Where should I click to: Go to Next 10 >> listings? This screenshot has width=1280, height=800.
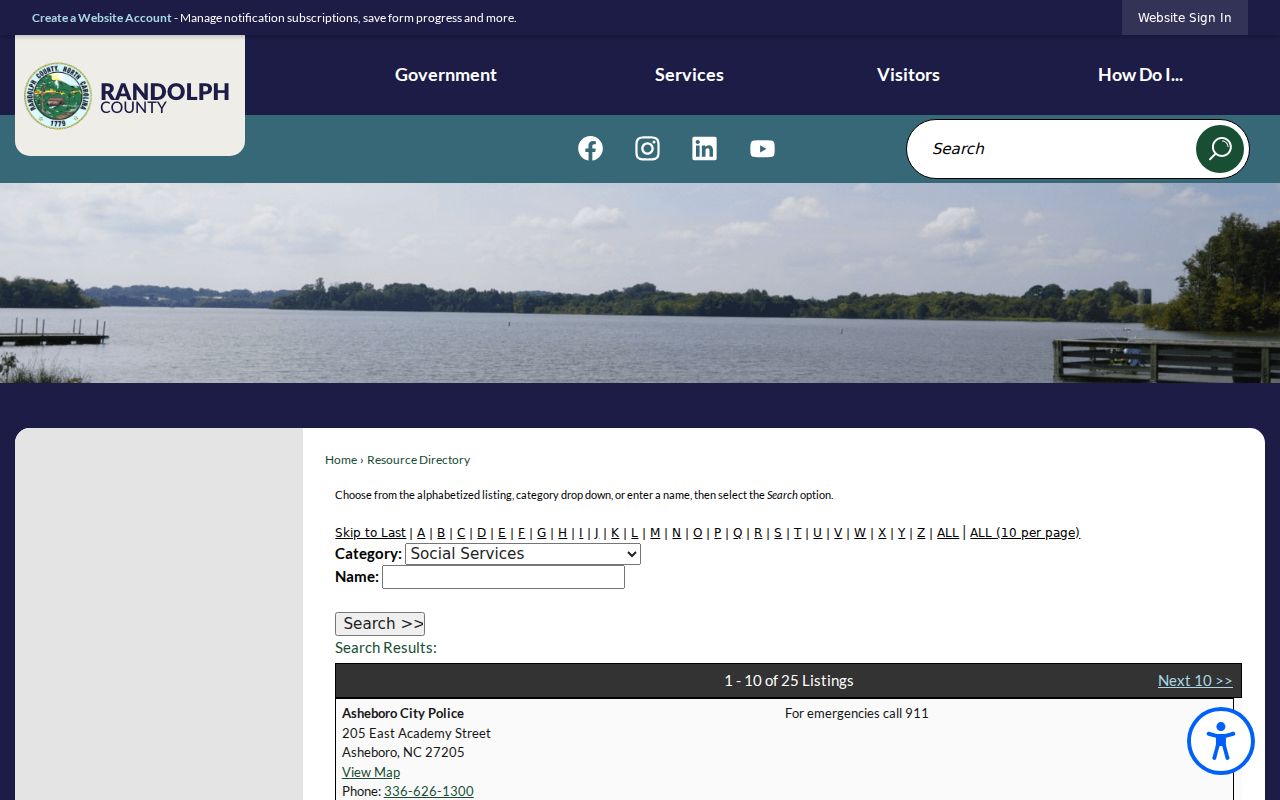coord(1195,681)
